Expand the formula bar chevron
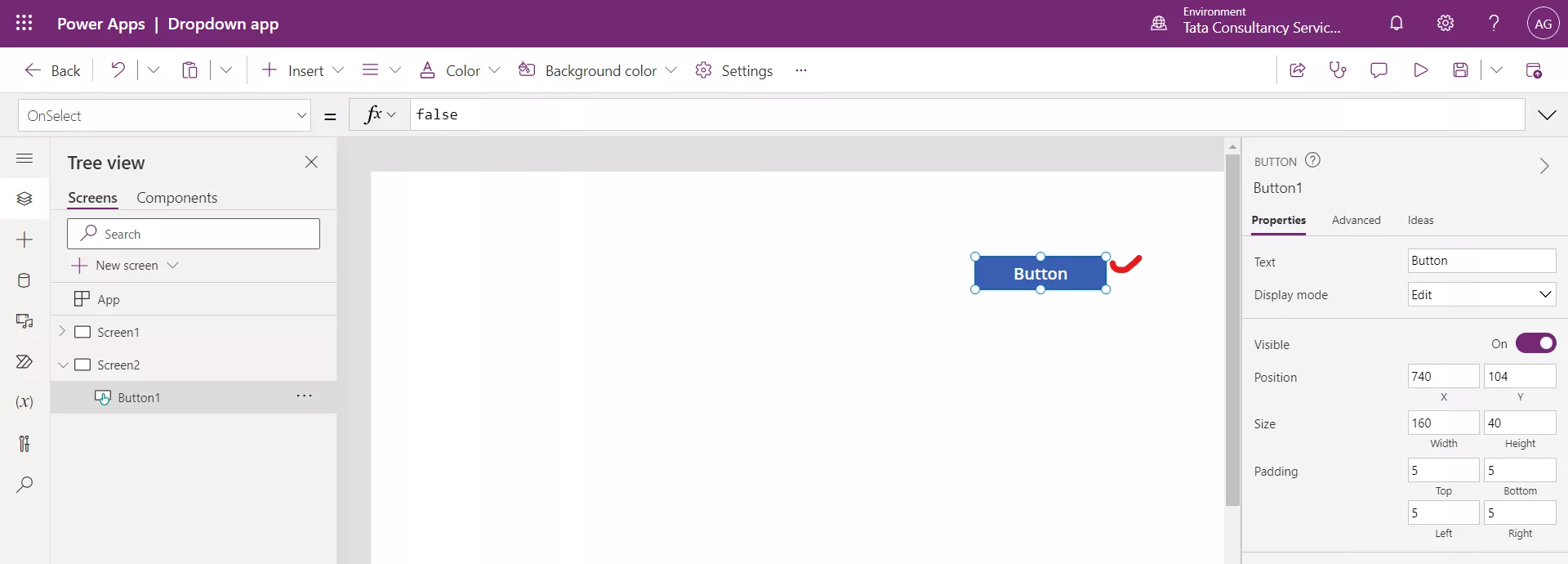Image resolution: width=1568 pixels, height=564 pixels. tap(1547, 115)
